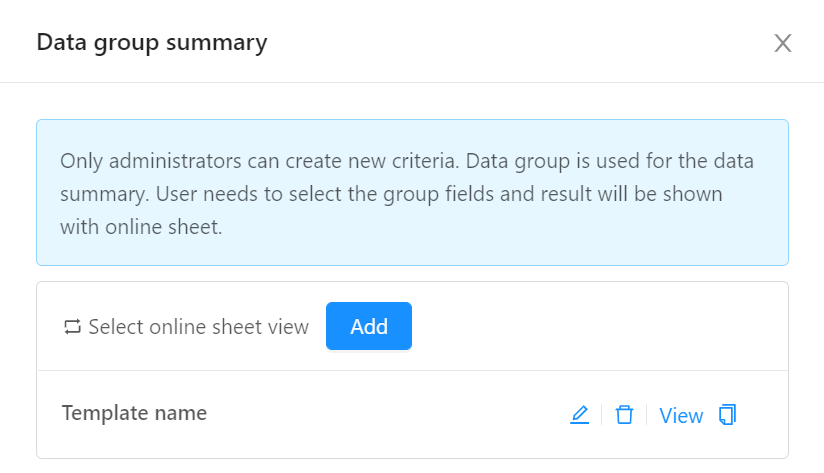Click the Select online sheet view text
This screenshot has width=824, height=473.
(x=199, y=327)
